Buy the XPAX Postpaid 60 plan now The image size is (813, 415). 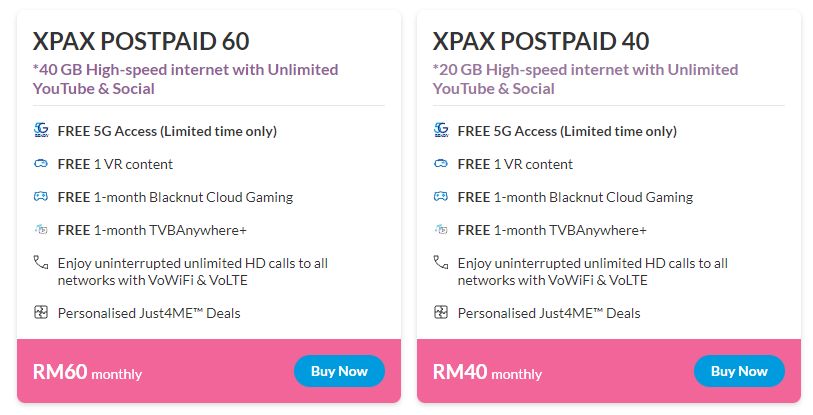point(340,371)
